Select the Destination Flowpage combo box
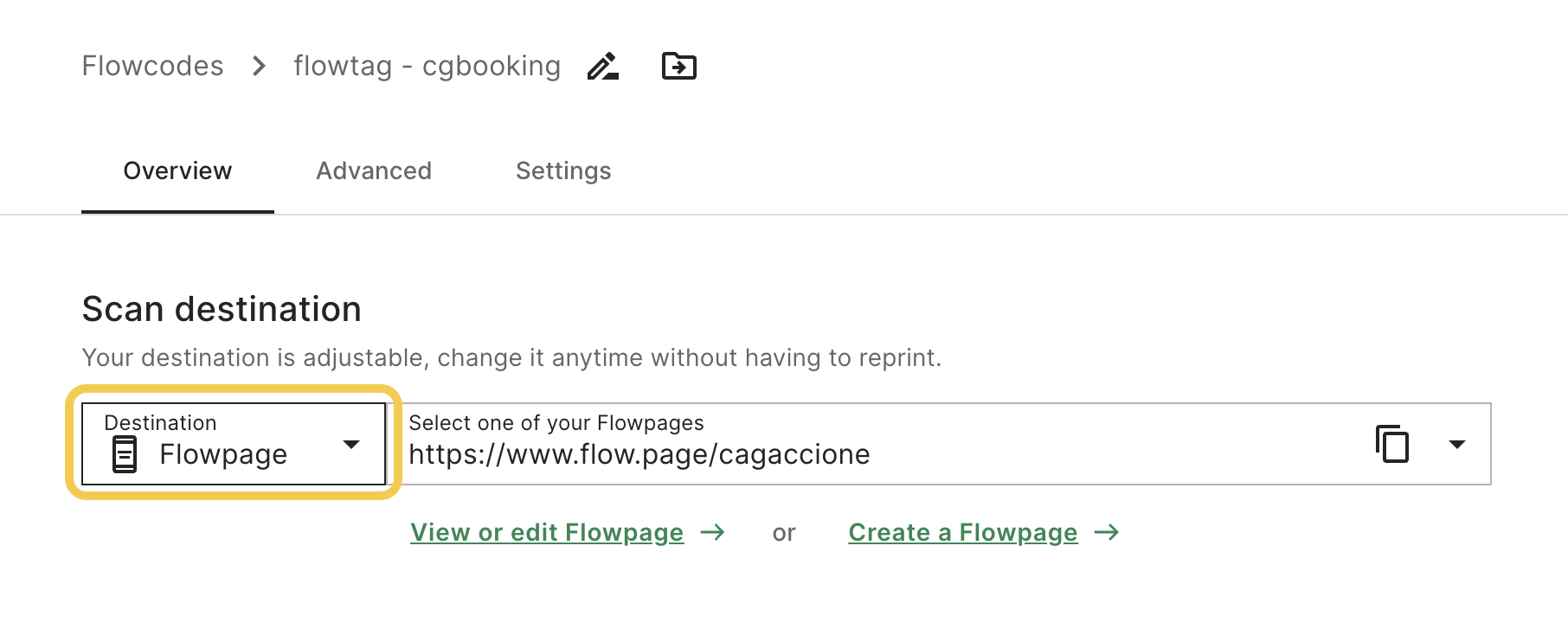 234,444
